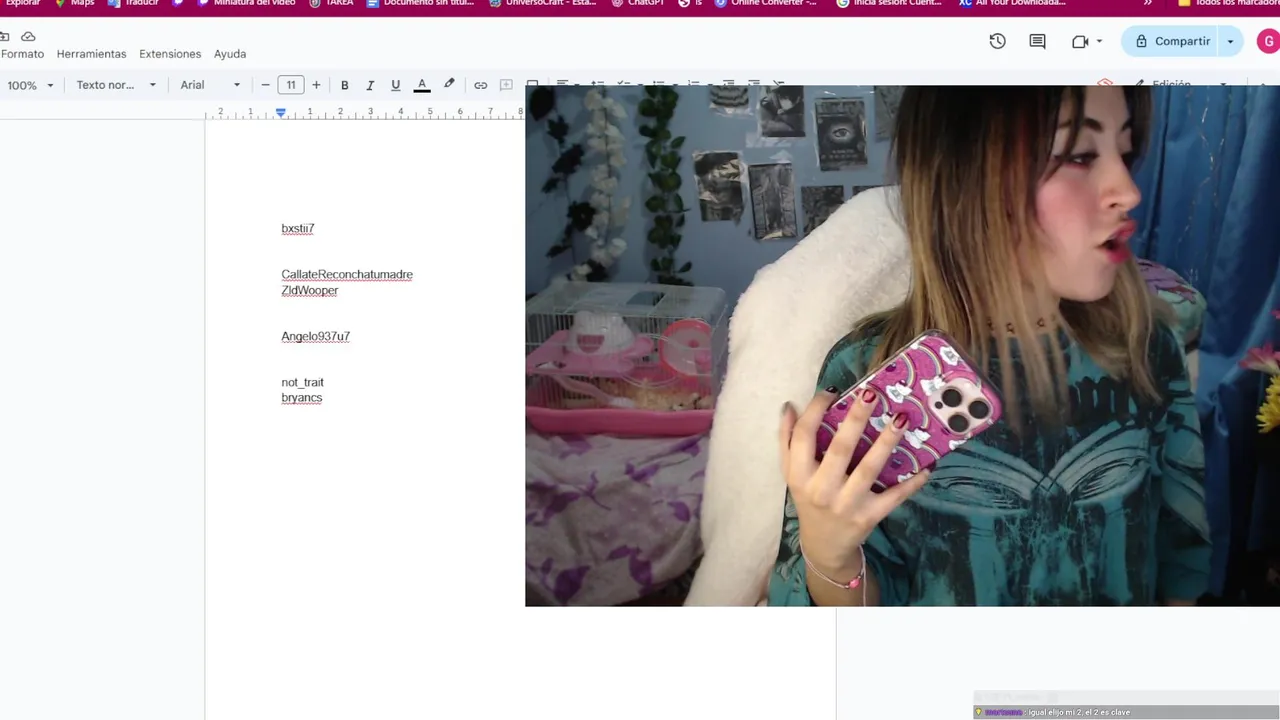
Task: Open the Maps bookmark
Action: point(75,4)
